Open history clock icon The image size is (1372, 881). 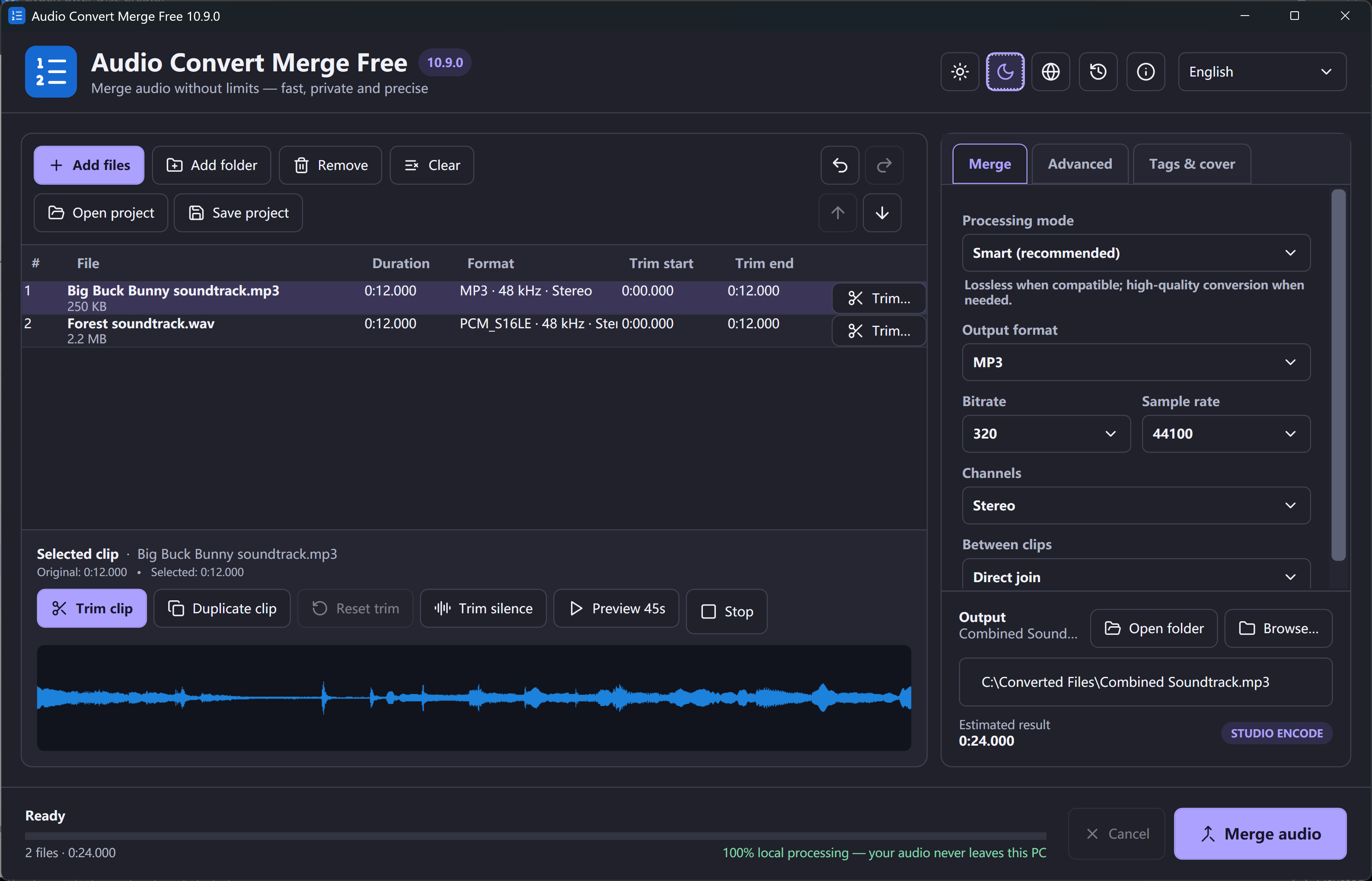click(1098, 71)
